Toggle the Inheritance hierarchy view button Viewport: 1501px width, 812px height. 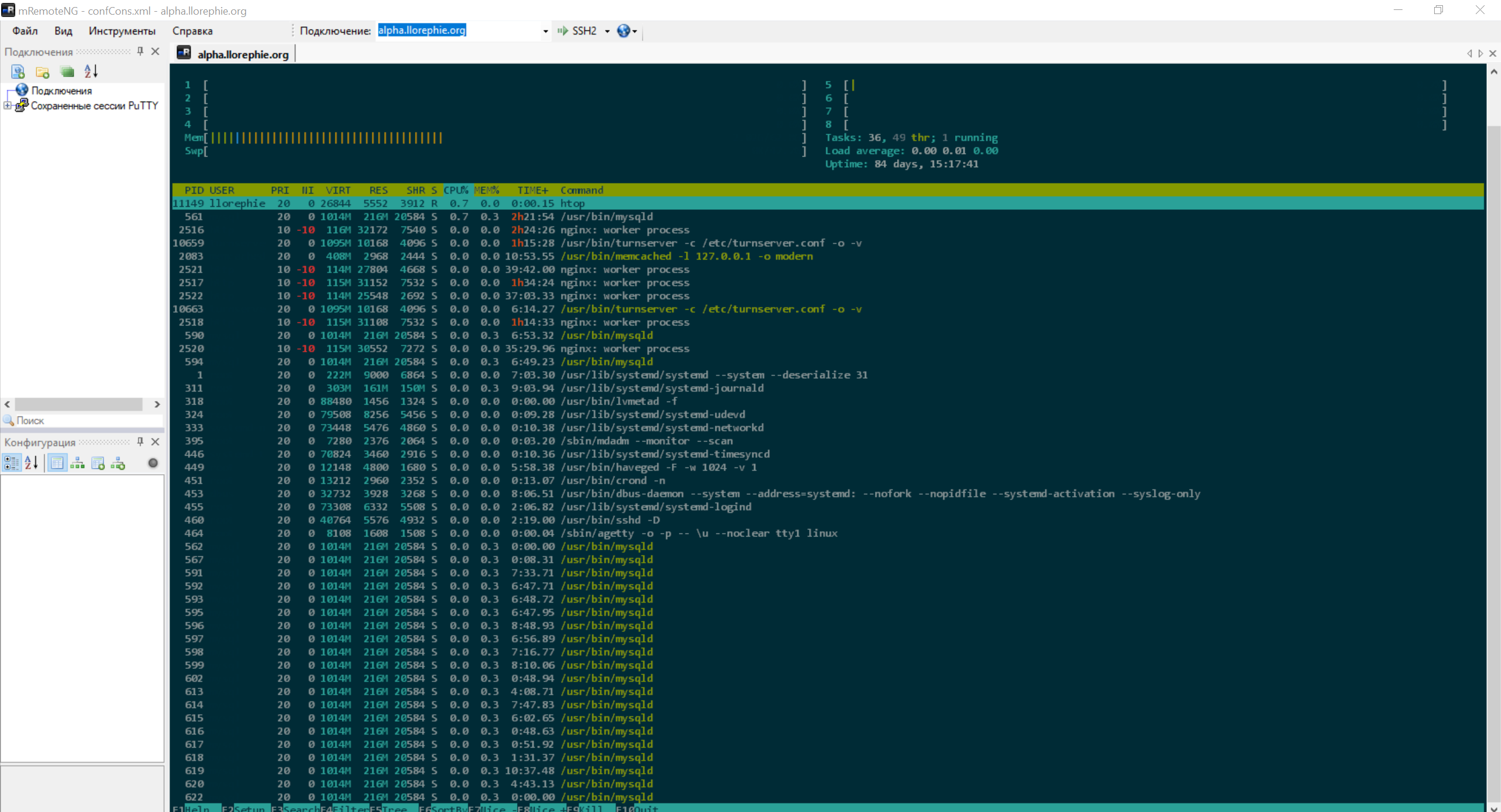(77, 463)
